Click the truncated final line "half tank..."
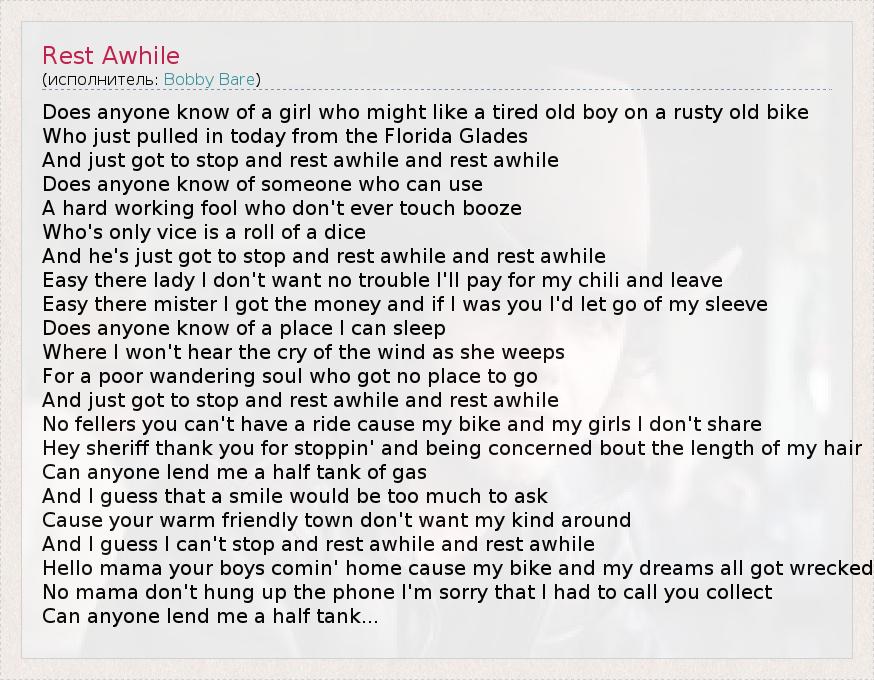 (x=210, y=616)
